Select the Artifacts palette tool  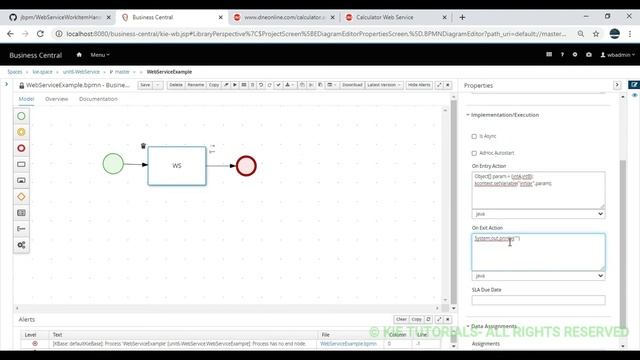click(21, 229)
